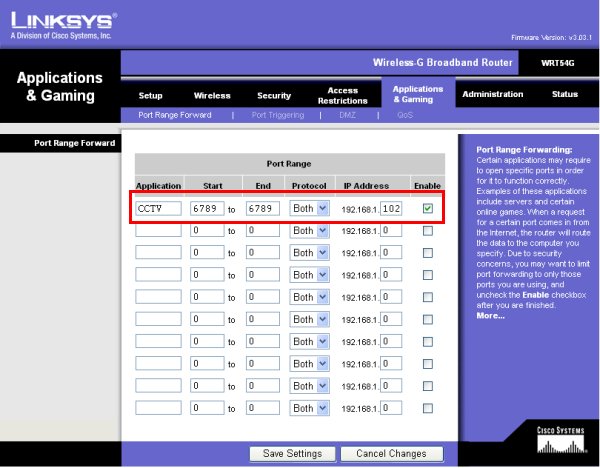This screenshot has height=468, width=600.
Task: Open the DMZ sub-tab
Action: tap(347, 115)
